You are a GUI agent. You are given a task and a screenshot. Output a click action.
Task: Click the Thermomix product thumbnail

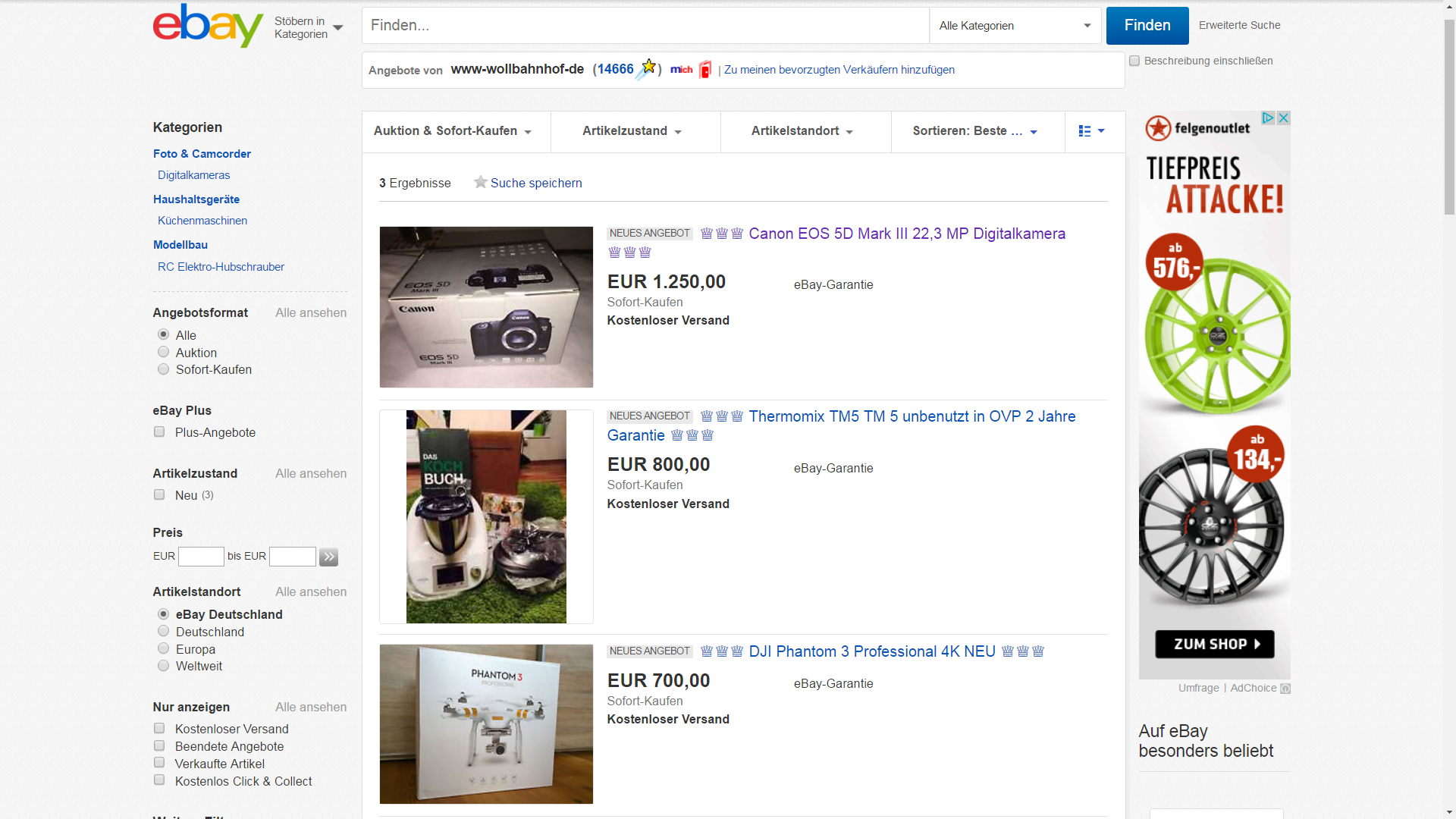tap(486, 516)
